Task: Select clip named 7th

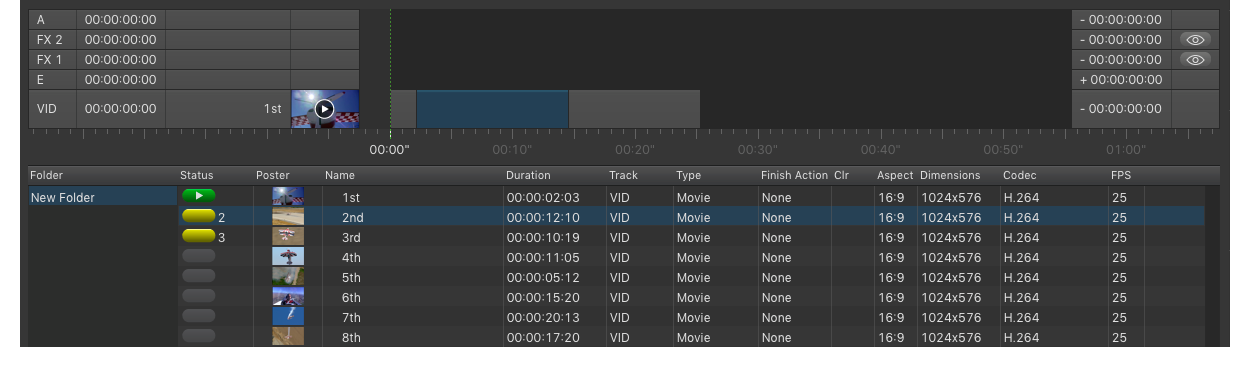Action: click(x=351, y=318)
